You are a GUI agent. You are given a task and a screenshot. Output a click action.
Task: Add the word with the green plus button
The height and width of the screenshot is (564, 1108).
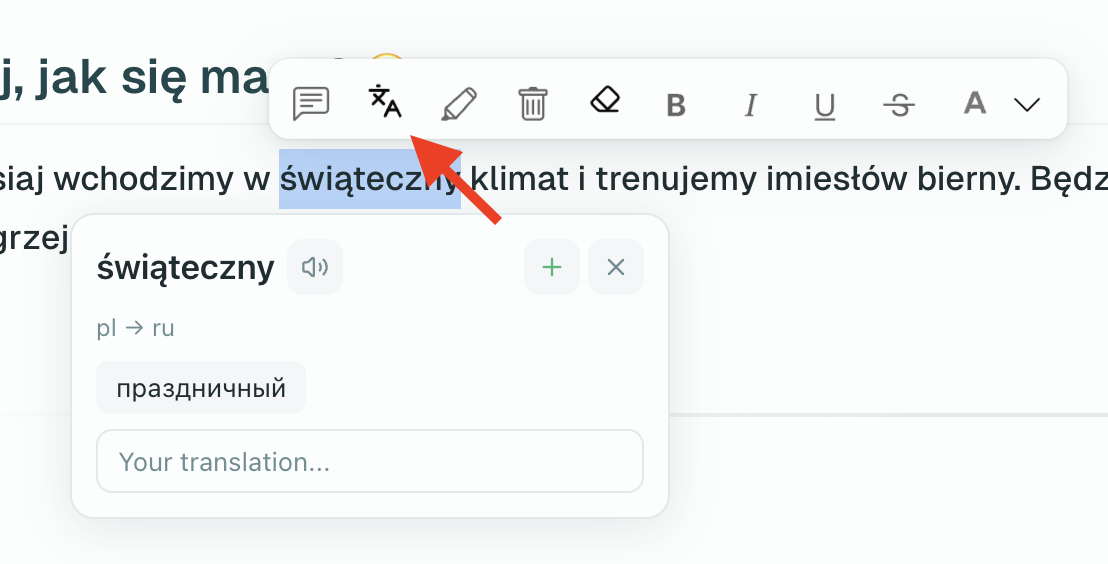552,267
